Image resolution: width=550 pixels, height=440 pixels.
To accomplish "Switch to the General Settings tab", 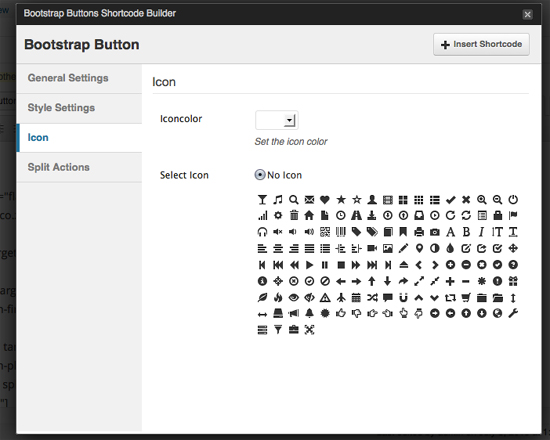I will (x=79, y=78).
